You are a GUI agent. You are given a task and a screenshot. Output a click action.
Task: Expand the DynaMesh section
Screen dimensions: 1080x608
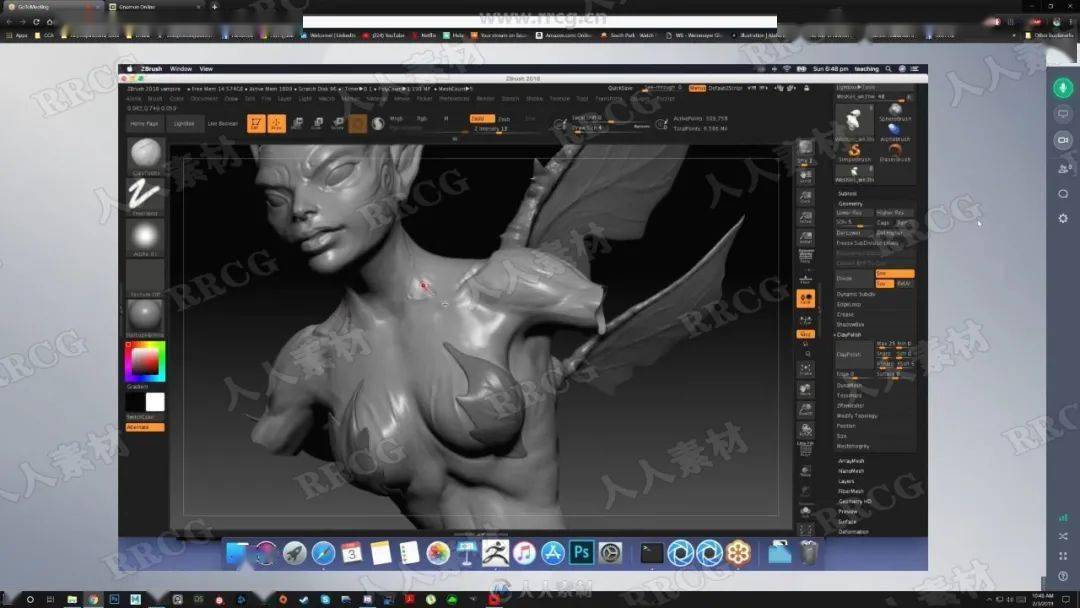(x=849, y=386)
